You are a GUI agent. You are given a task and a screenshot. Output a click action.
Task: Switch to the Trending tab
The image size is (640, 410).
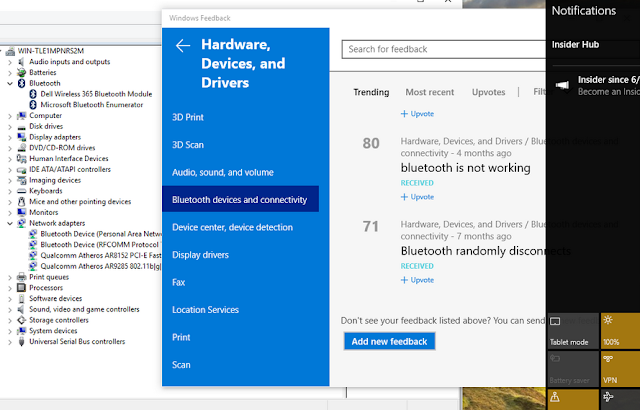pyautogui.click(x=371, y=92)
